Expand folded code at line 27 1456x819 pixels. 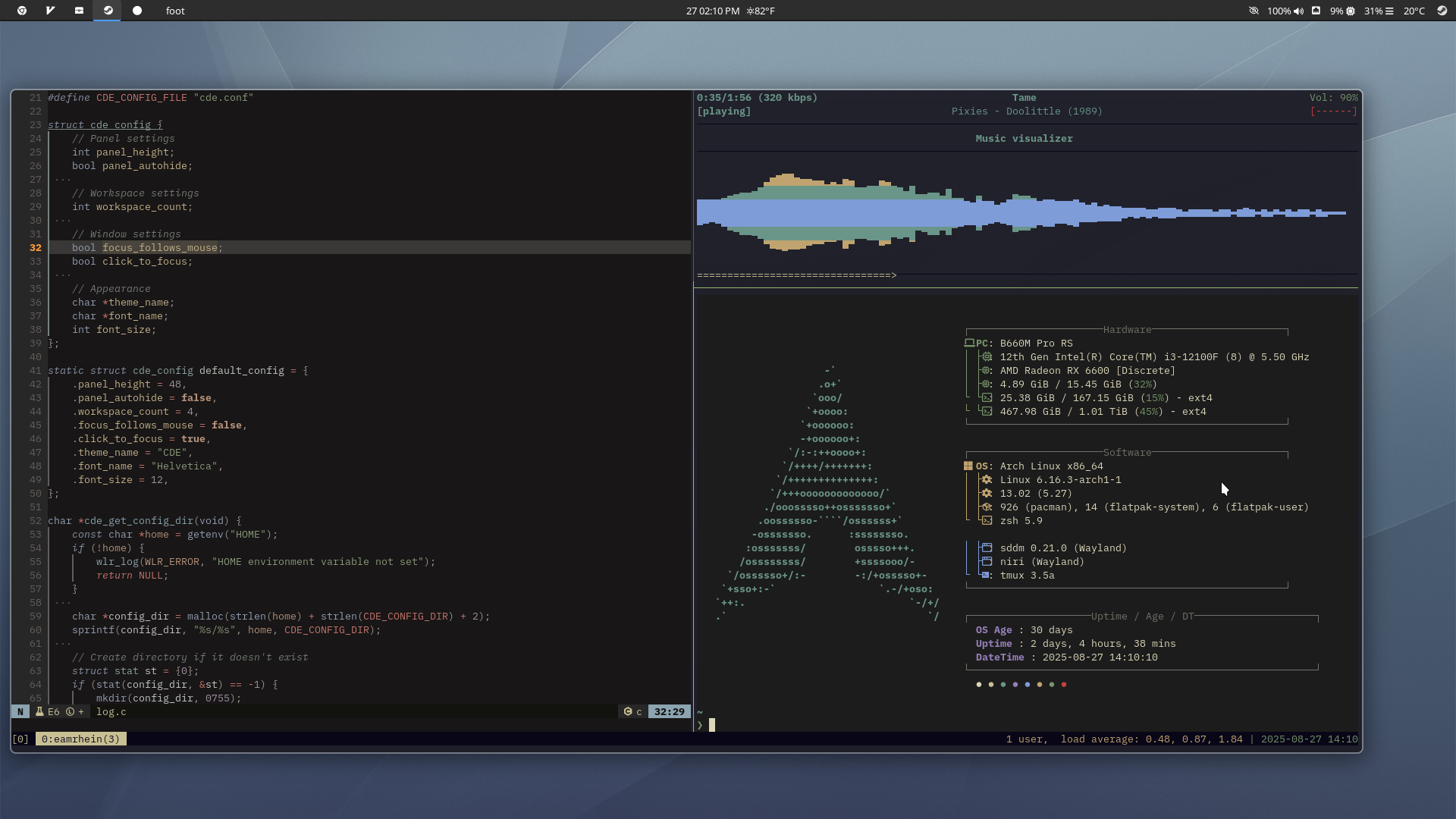coord(62,180)
